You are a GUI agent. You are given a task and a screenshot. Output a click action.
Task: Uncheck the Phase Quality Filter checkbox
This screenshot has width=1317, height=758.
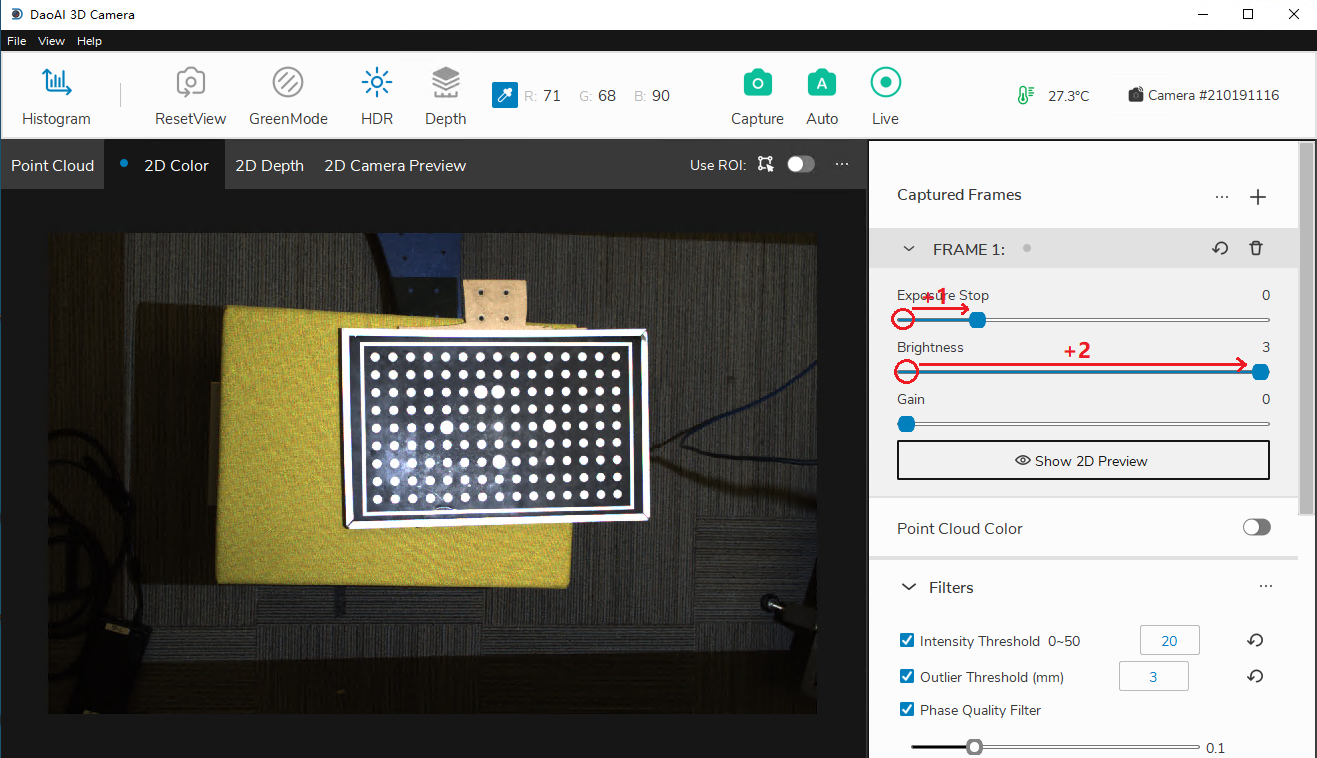coord(907,710)
